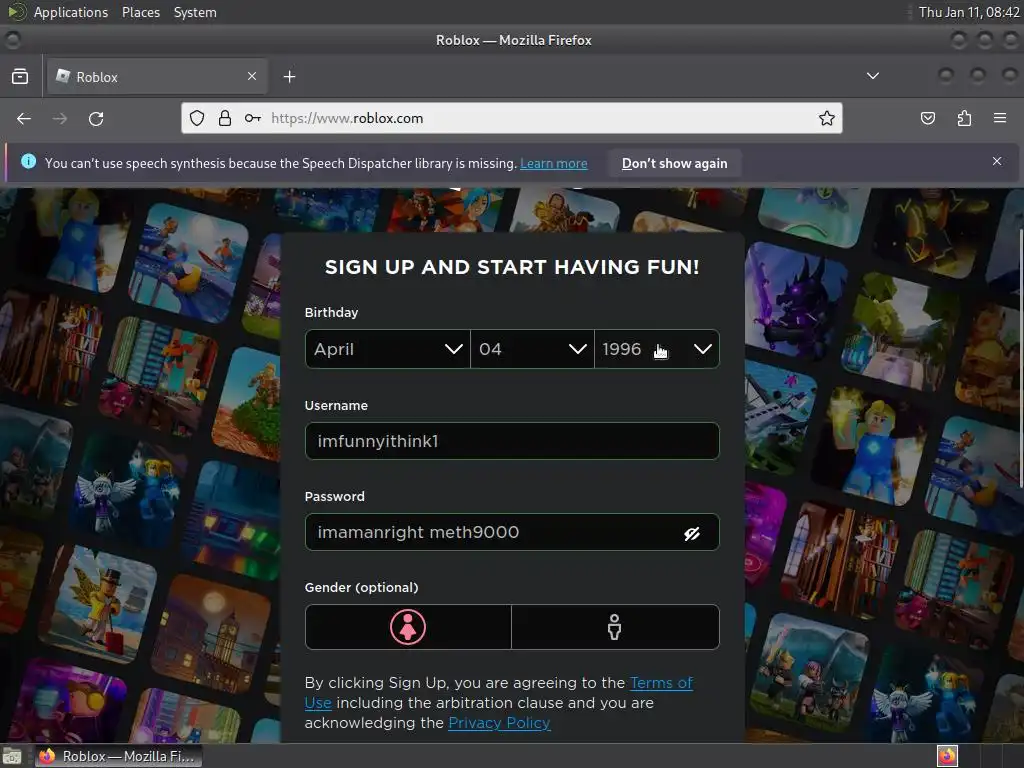
Task: Click the Don't show again button
Action: [675, 163]
